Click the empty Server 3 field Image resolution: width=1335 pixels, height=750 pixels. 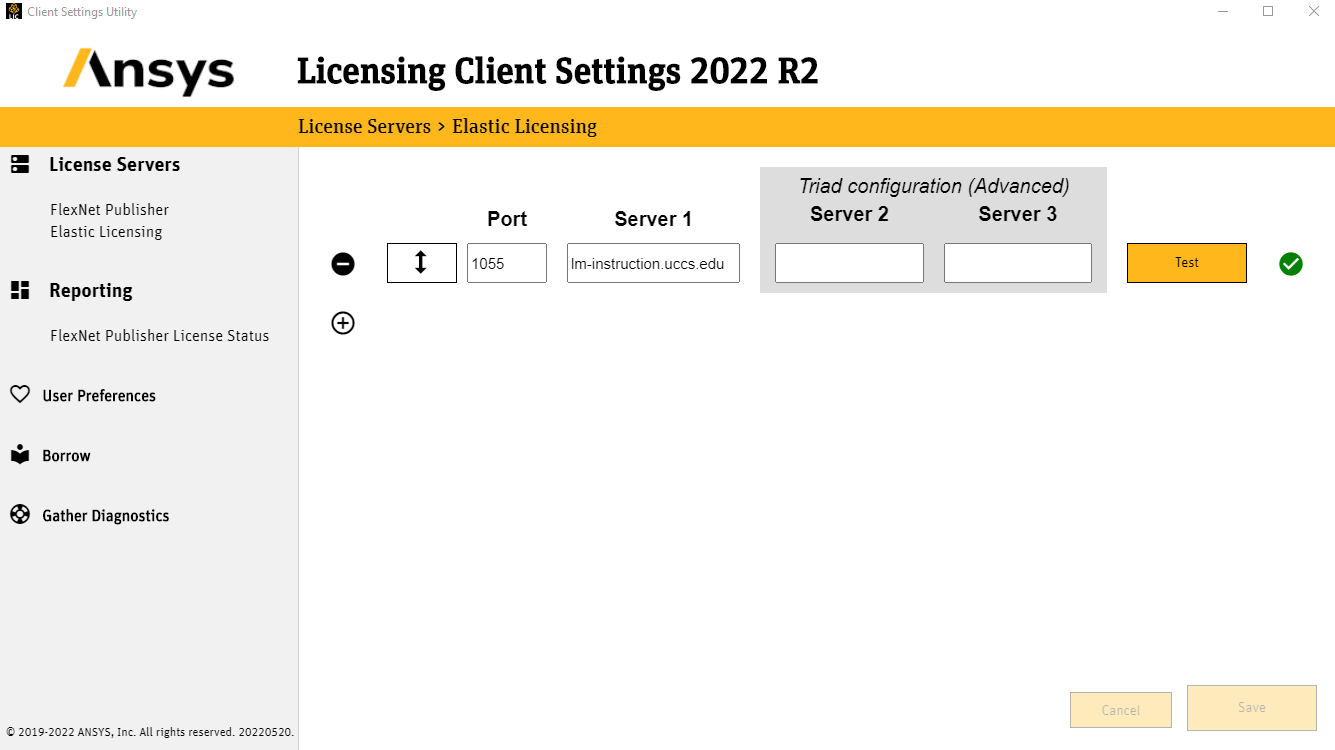coord(1018,263)
